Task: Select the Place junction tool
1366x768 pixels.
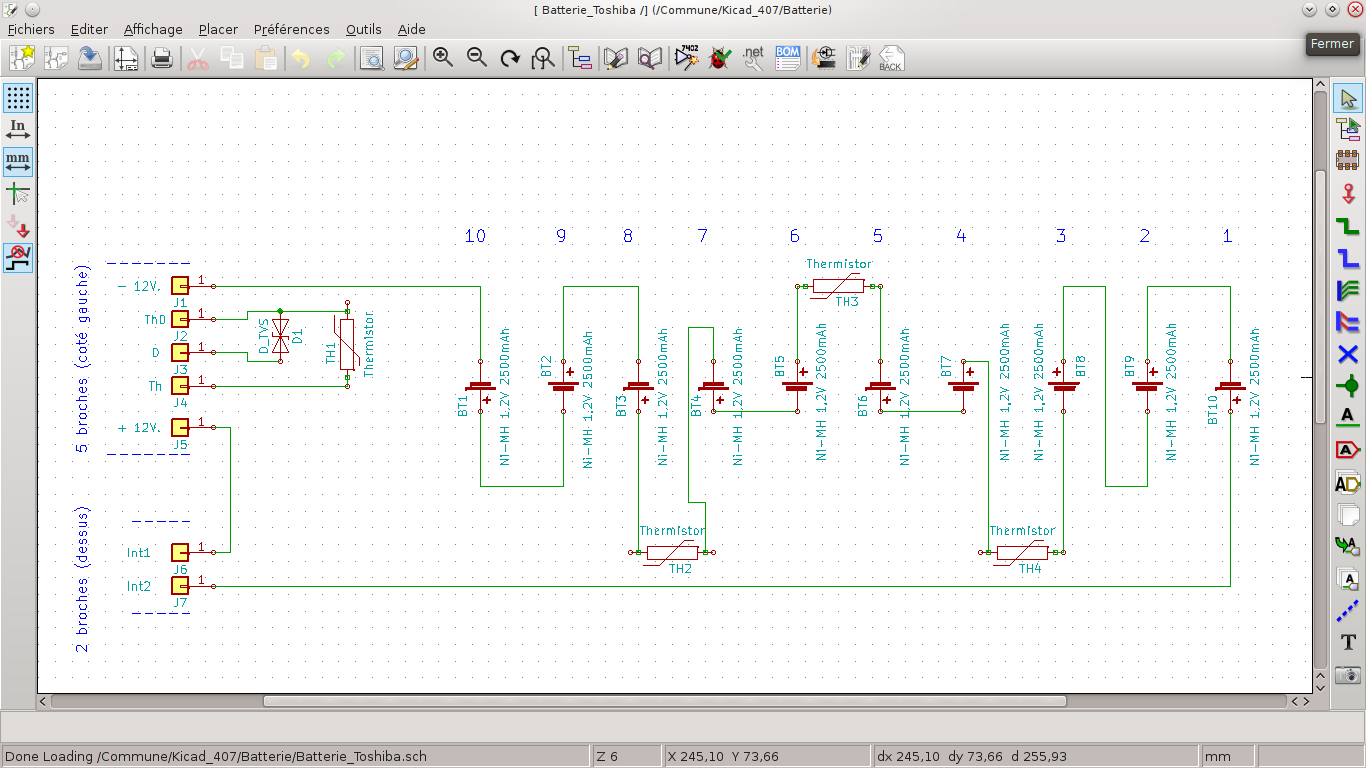Action: click(x=1348, y=383)
